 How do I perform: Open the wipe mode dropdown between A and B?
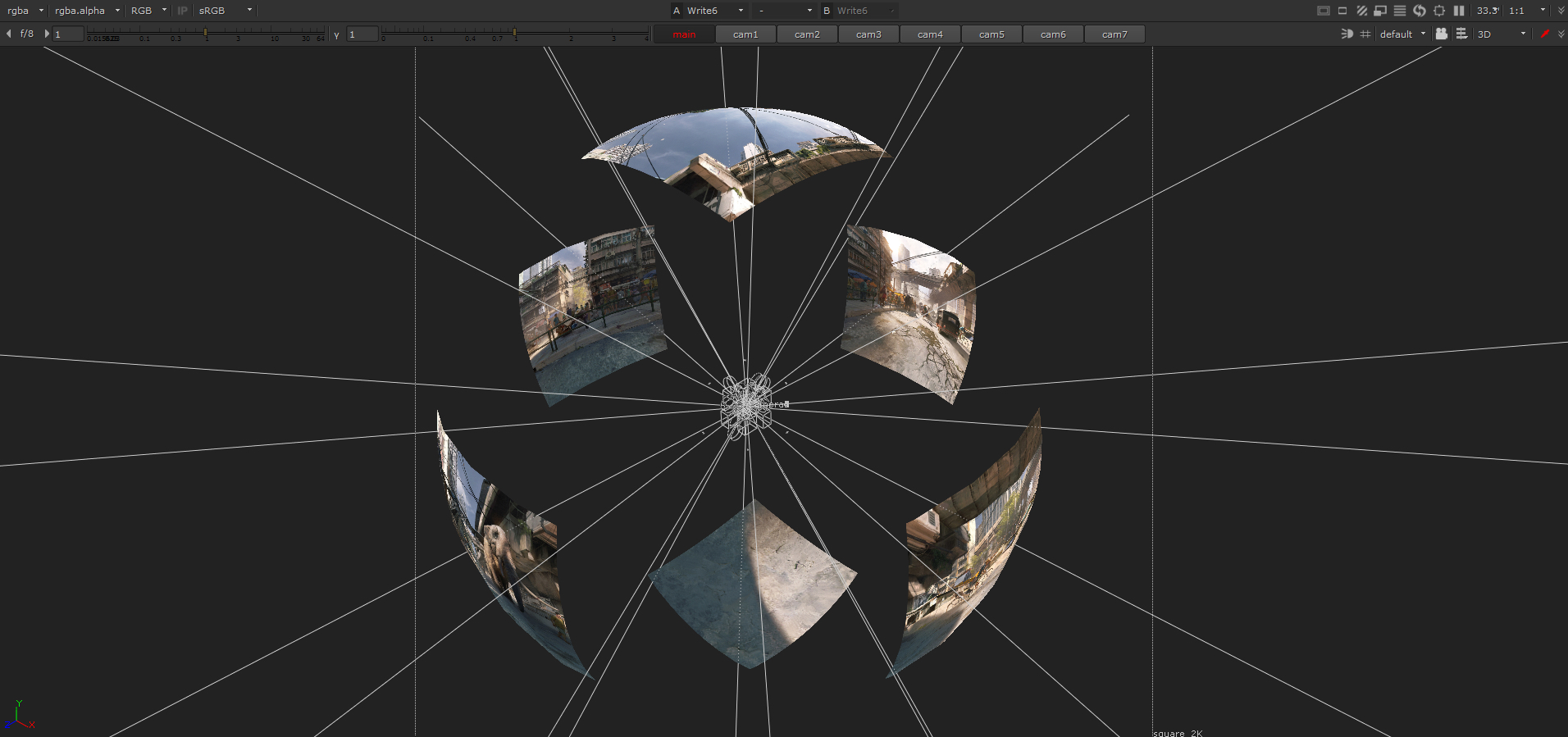point(785,11)
